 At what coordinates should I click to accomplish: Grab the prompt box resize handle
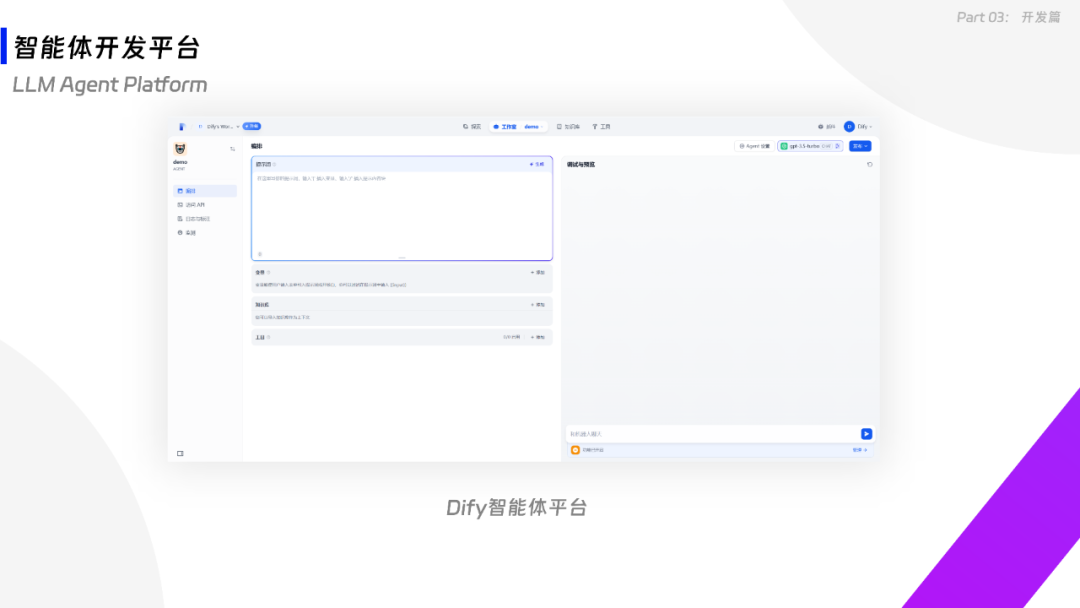402,258
